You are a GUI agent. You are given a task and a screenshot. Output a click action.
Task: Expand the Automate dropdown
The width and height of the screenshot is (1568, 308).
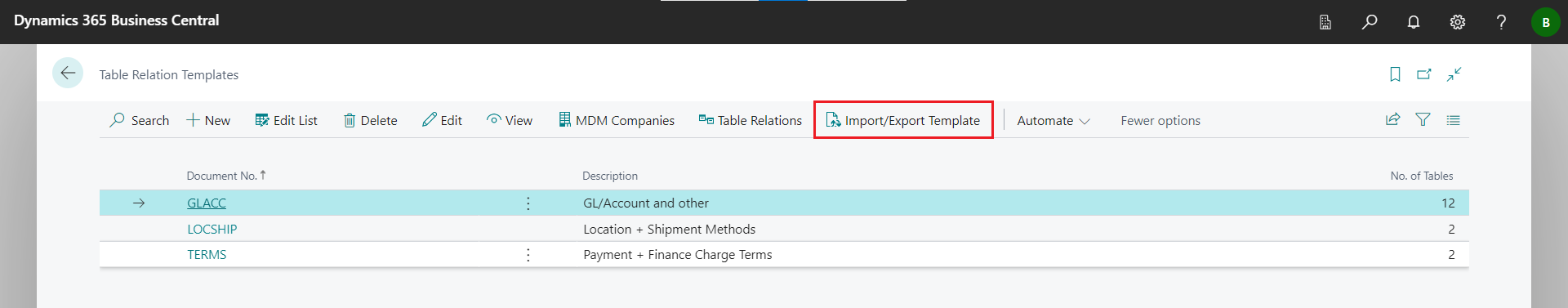(1053, 120)
